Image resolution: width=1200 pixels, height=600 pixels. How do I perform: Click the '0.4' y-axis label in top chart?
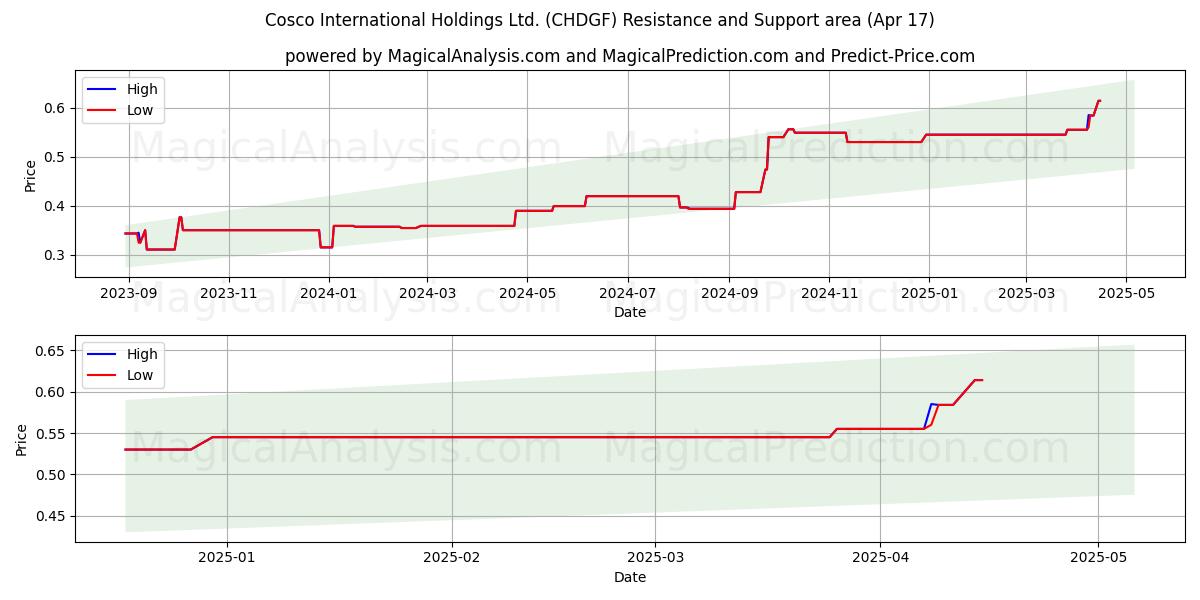(56, 206)
